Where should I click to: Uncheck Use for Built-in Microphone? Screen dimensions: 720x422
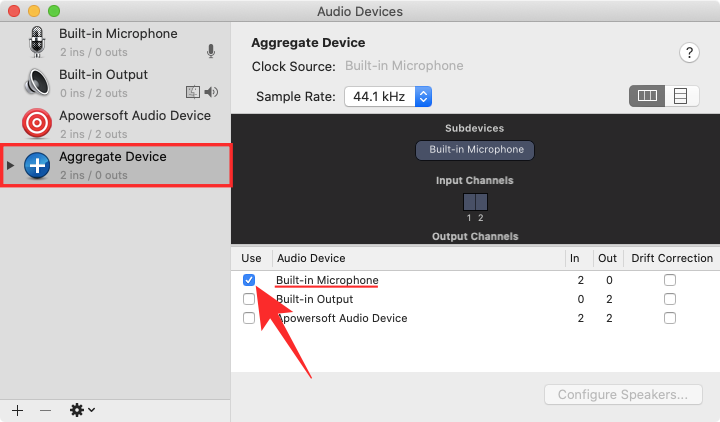coord(249,280)
